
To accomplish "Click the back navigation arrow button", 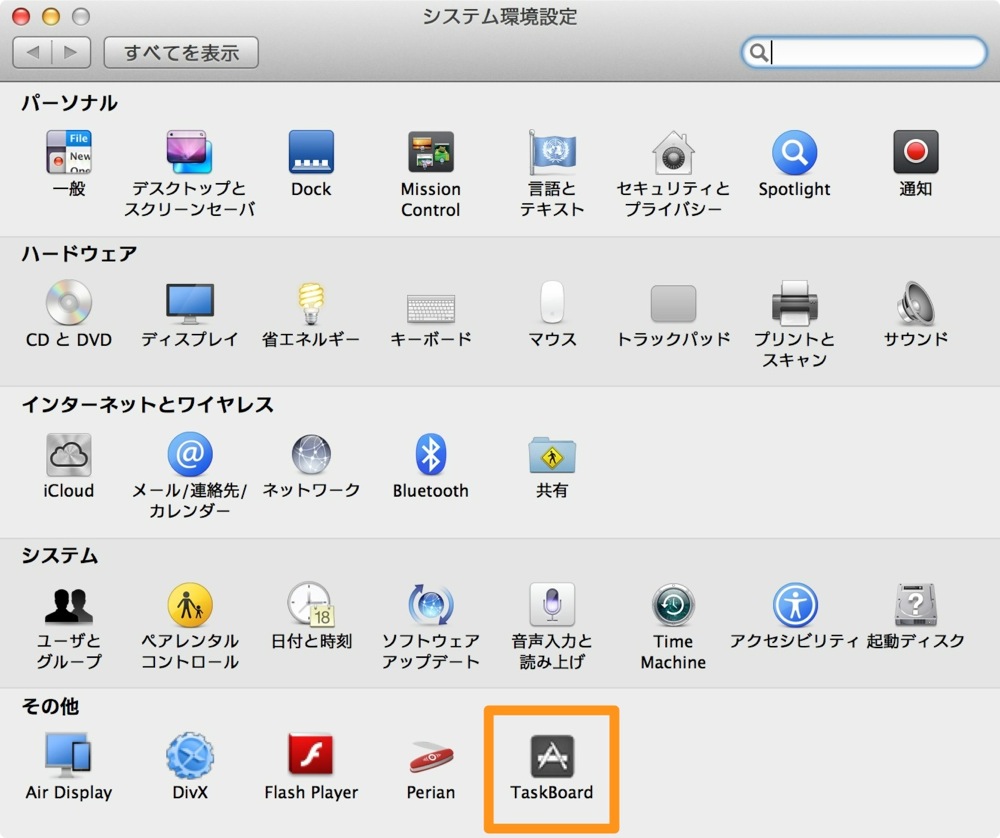I will (33, 52).
